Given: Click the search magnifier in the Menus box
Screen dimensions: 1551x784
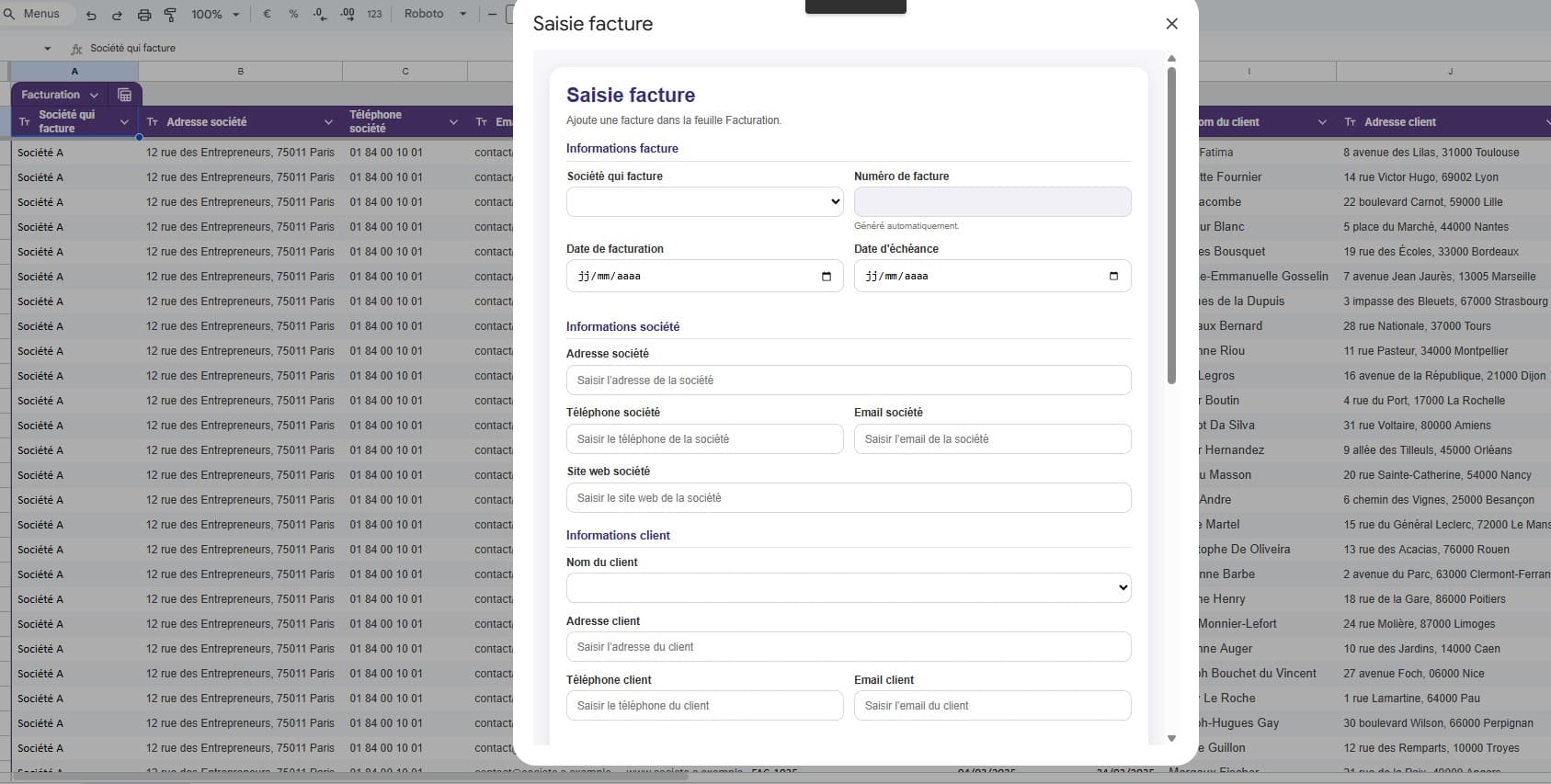Looking at the screenshot, I should coord(9,14).
